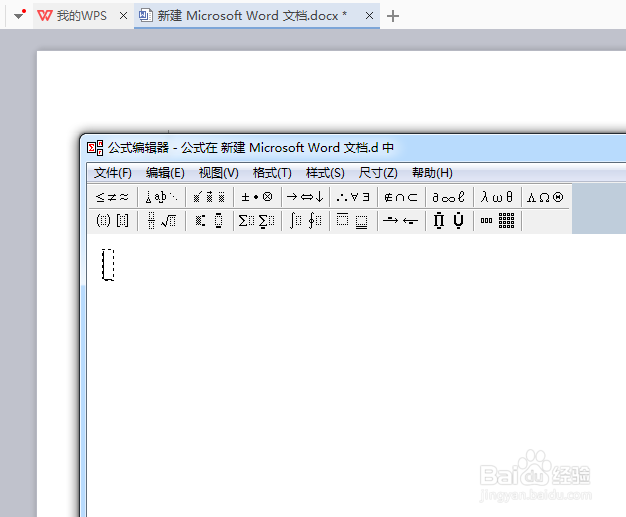Close the Word document tab

click(369, 16)
